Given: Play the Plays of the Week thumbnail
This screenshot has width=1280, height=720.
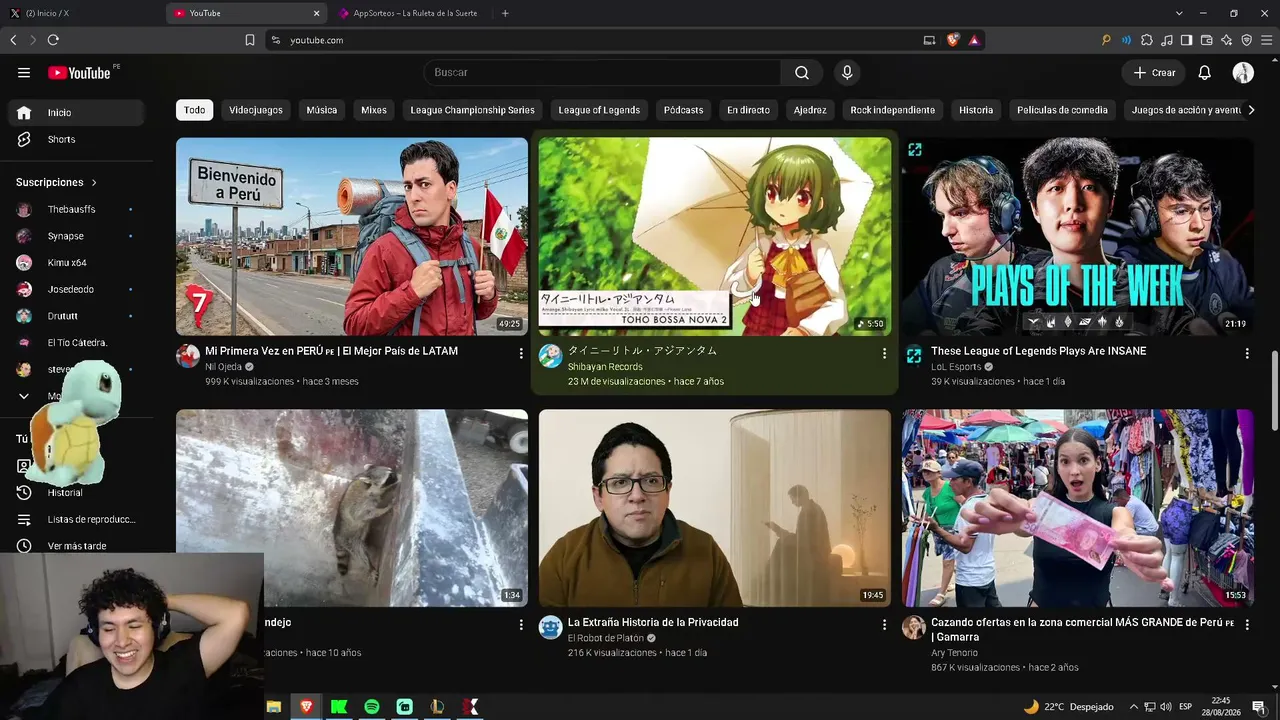Looking at the screenshot, I should pyautogui.click(x=1078, y=236).
